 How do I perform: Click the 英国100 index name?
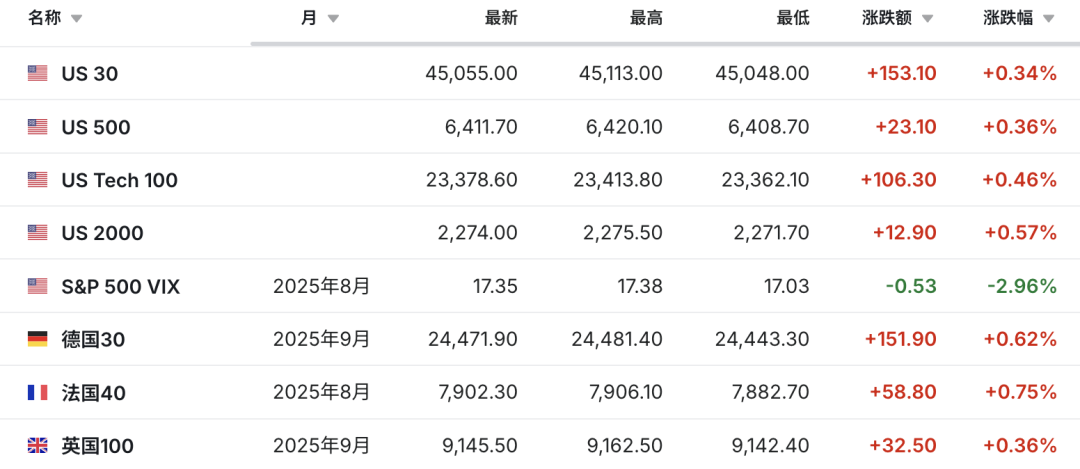tap(97, 445)
